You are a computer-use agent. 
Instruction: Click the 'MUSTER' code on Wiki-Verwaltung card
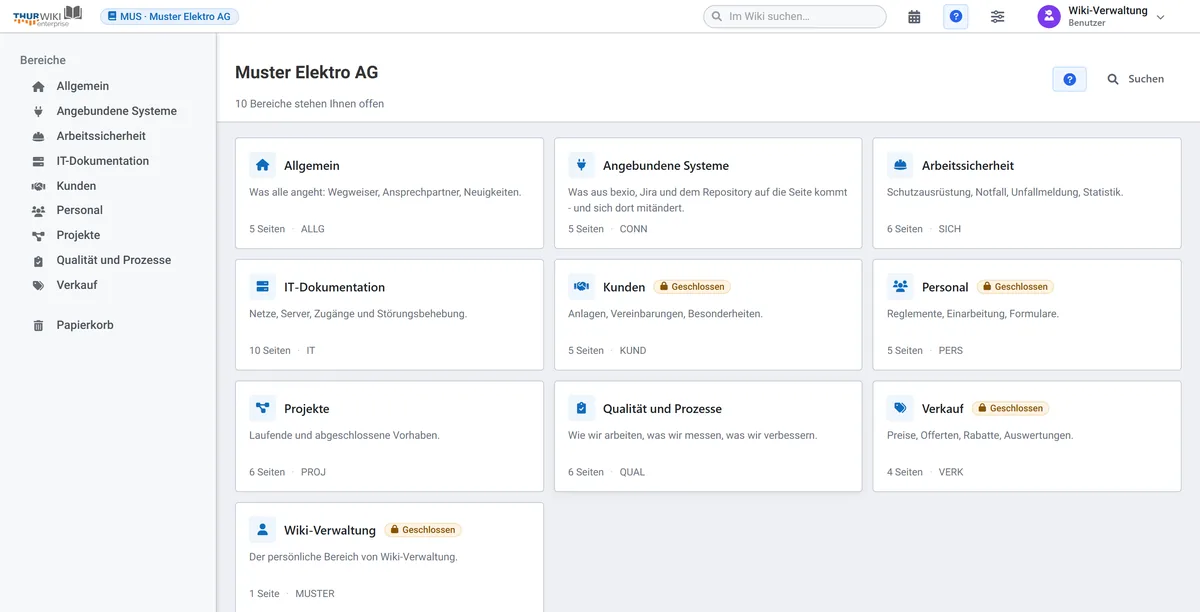(x=315, y=594)
